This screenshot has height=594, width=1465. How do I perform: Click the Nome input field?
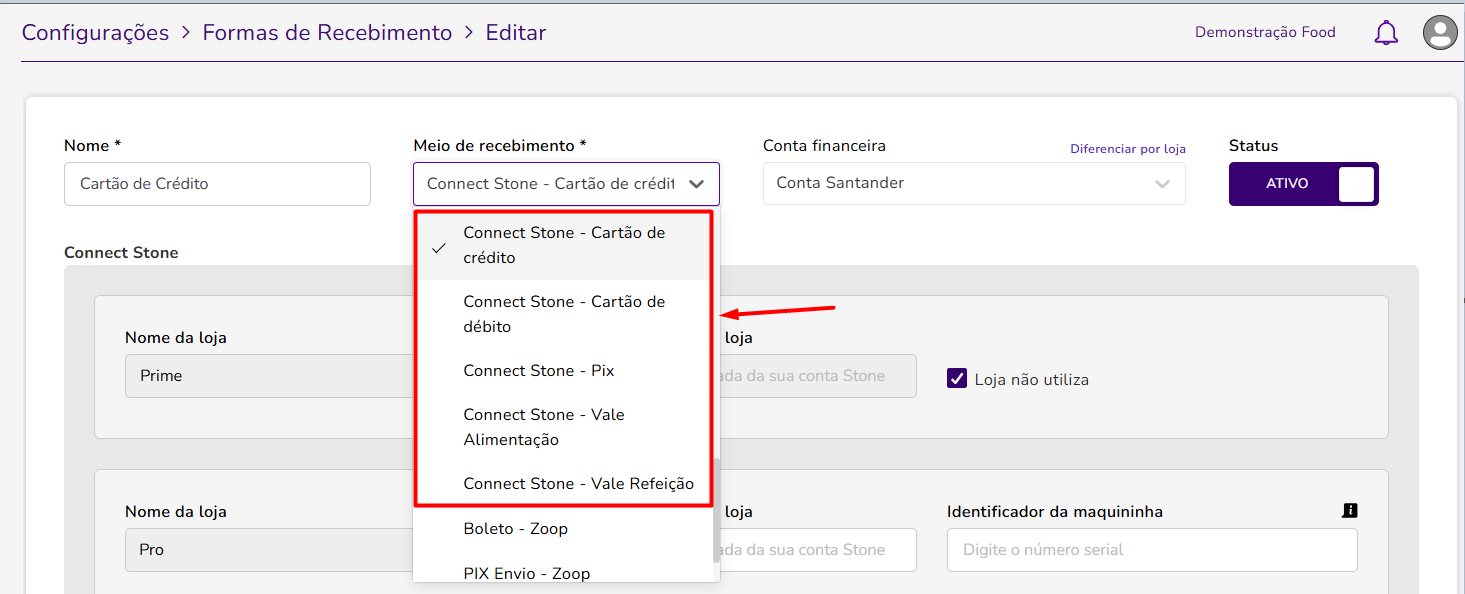[x=217, y=184]
